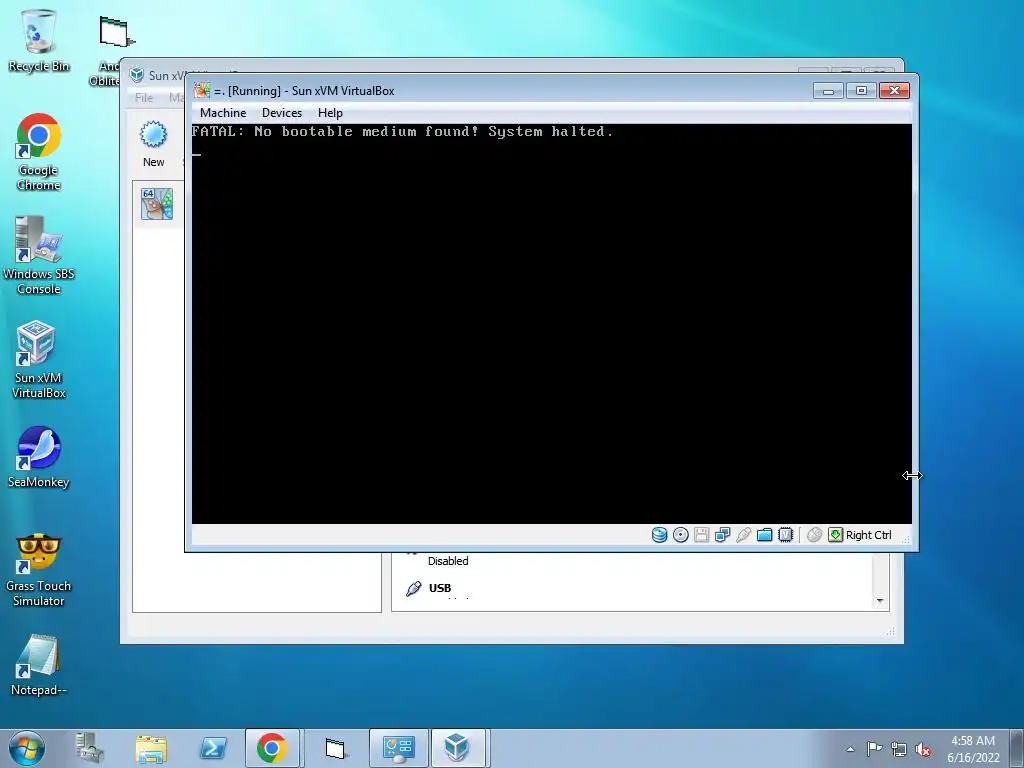The width and height of the screenshot is (1024, 768).
Task: Click the hard disk activity icon
Action: [x=660, y=535]
